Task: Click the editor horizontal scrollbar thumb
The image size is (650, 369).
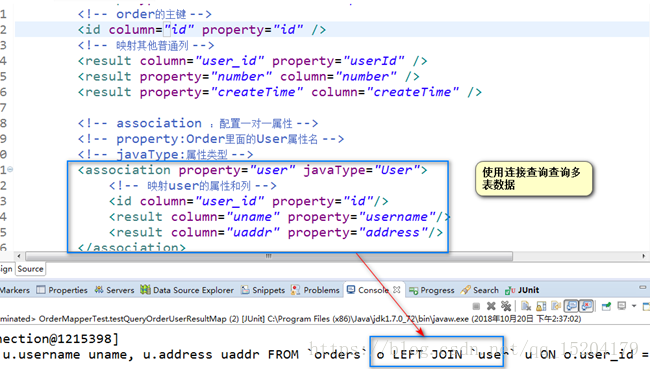Action: [269, 256]
